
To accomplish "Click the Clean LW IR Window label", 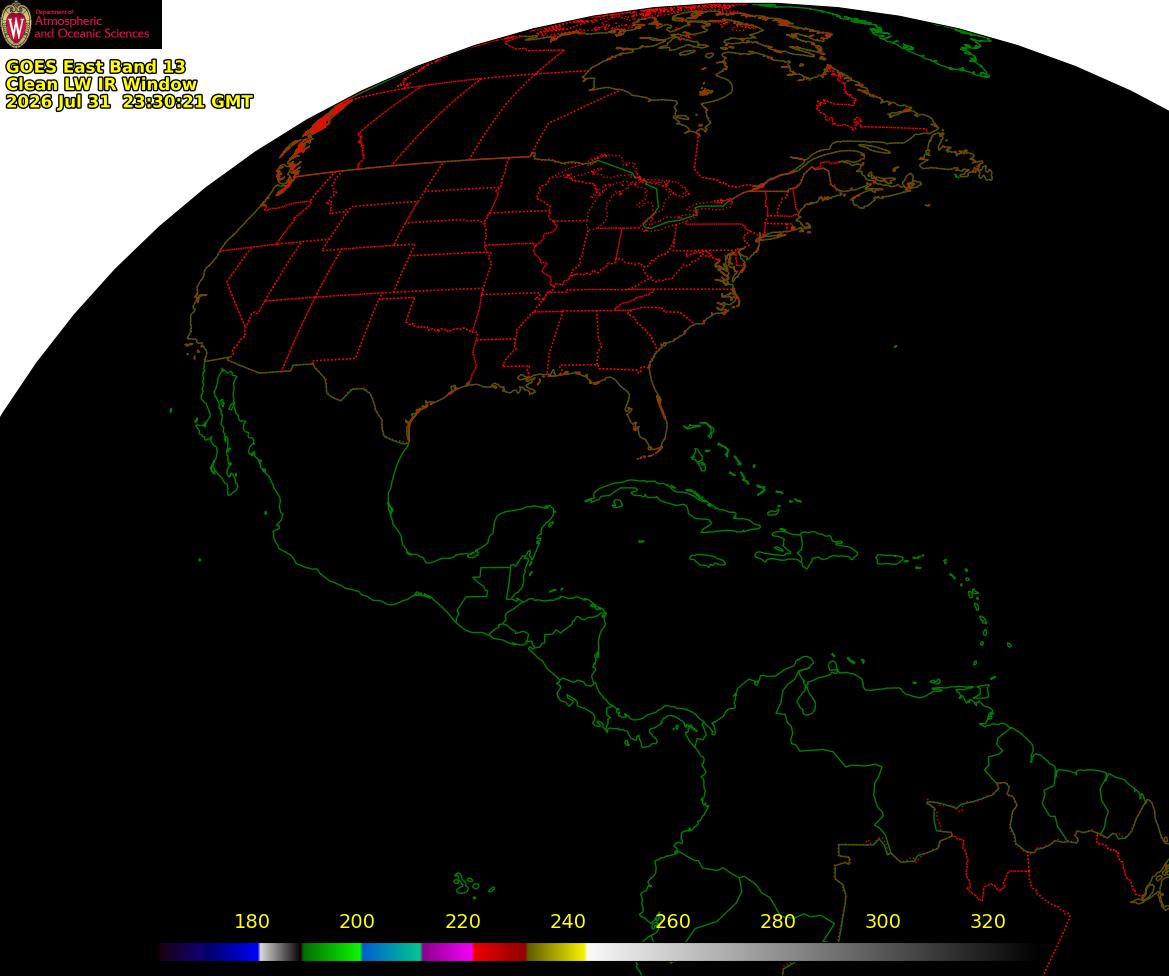I will coord(101,84).
